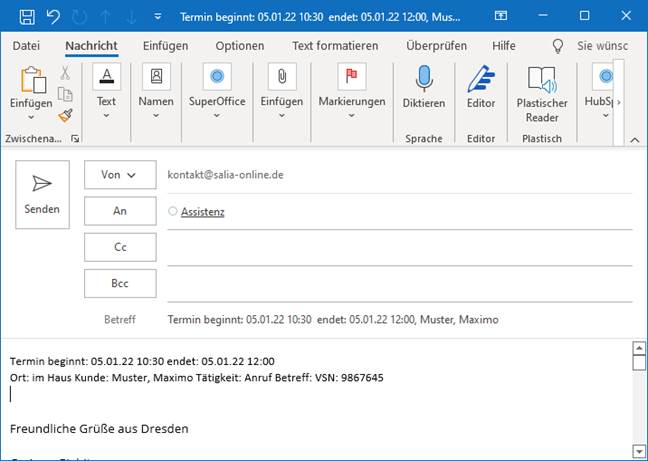This screenshot has height=461, width=648.
Task: Click the Markierungen red flag icon
Action: [x=352, y=76]
